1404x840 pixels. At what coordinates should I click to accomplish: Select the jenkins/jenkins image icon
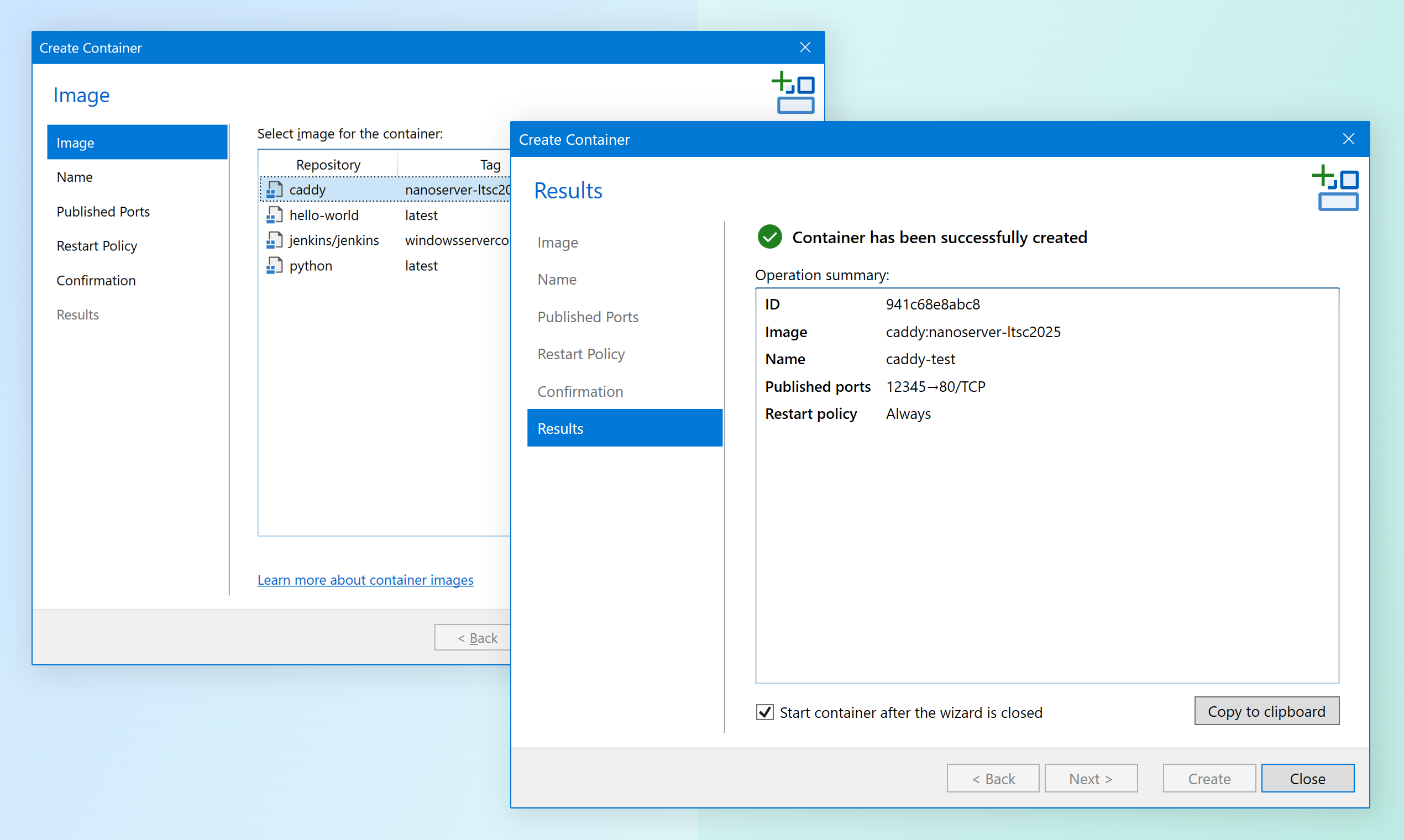275,240
